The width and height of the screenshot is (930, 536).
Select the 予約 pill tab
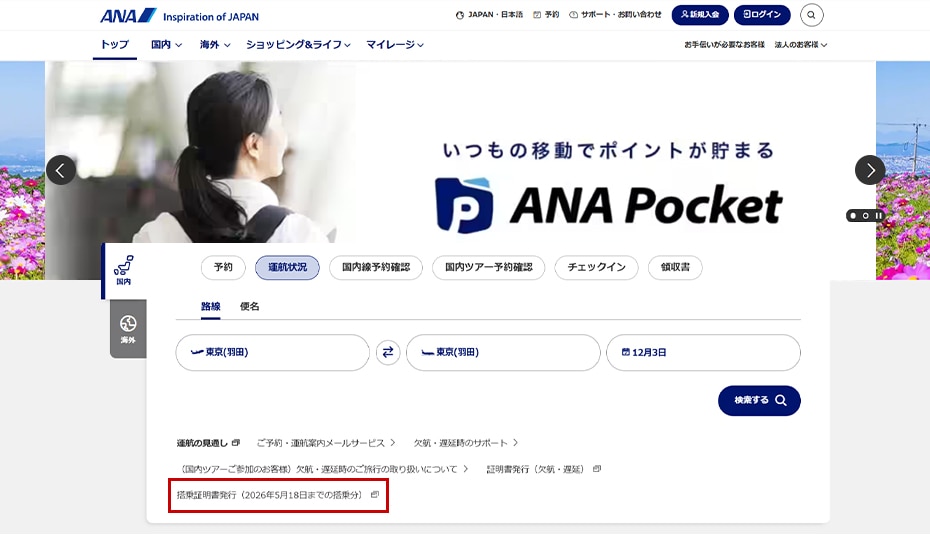click(223, 267)
